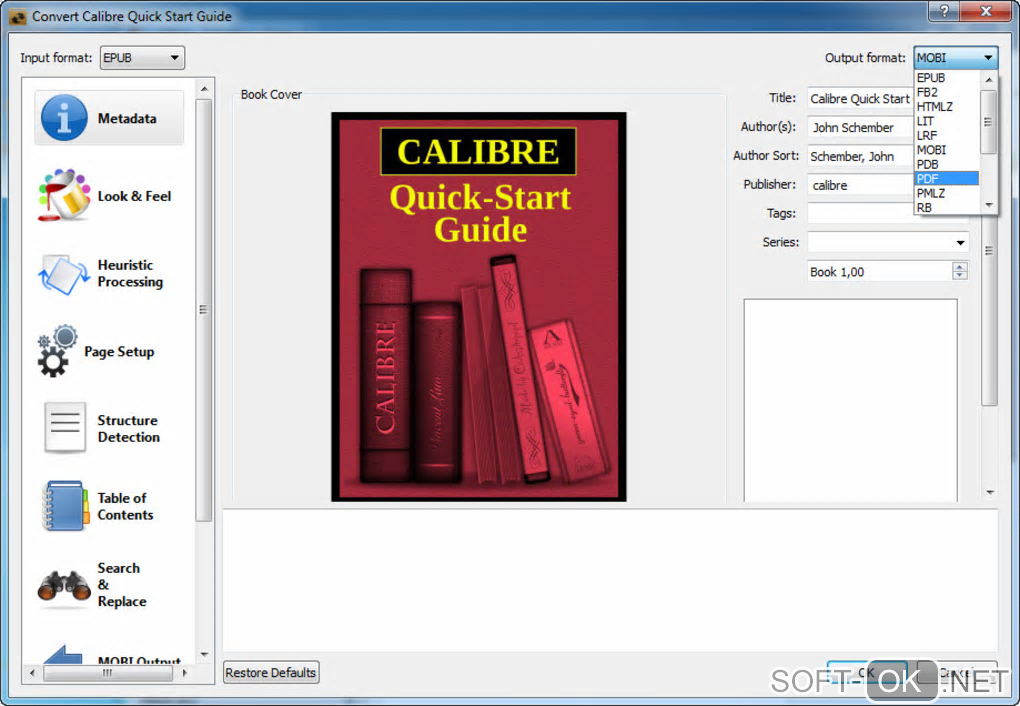Decrease series index with down stepper
This screenshot has width=1020, height=706.
(960, 276)
